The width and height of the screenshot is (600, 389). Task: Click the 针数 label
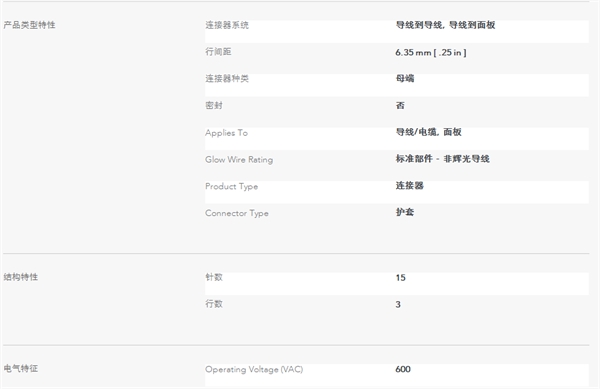tap(214, 277)
